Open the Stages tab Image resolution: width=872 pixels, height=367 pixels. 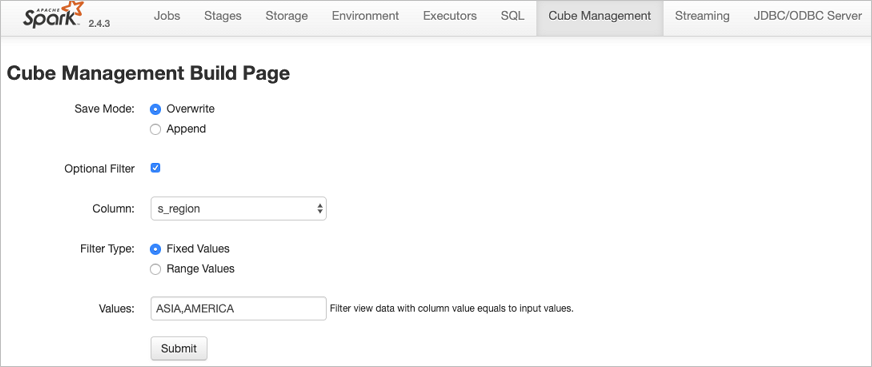coord(222,16)
